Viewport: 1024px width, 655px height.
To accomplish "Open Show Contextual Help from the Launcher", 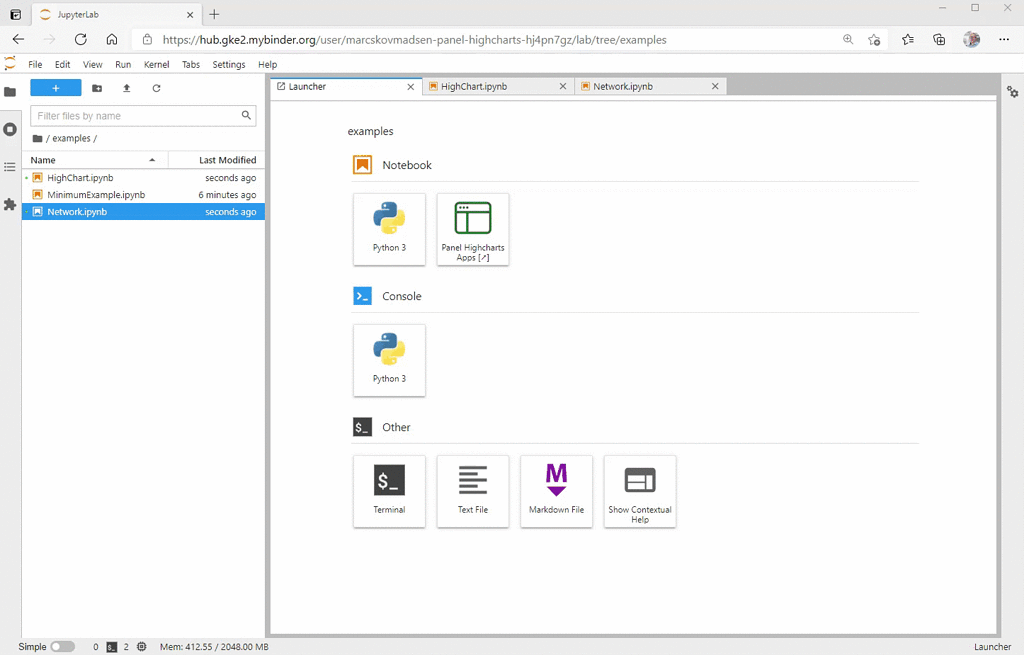I will [639, 491].
